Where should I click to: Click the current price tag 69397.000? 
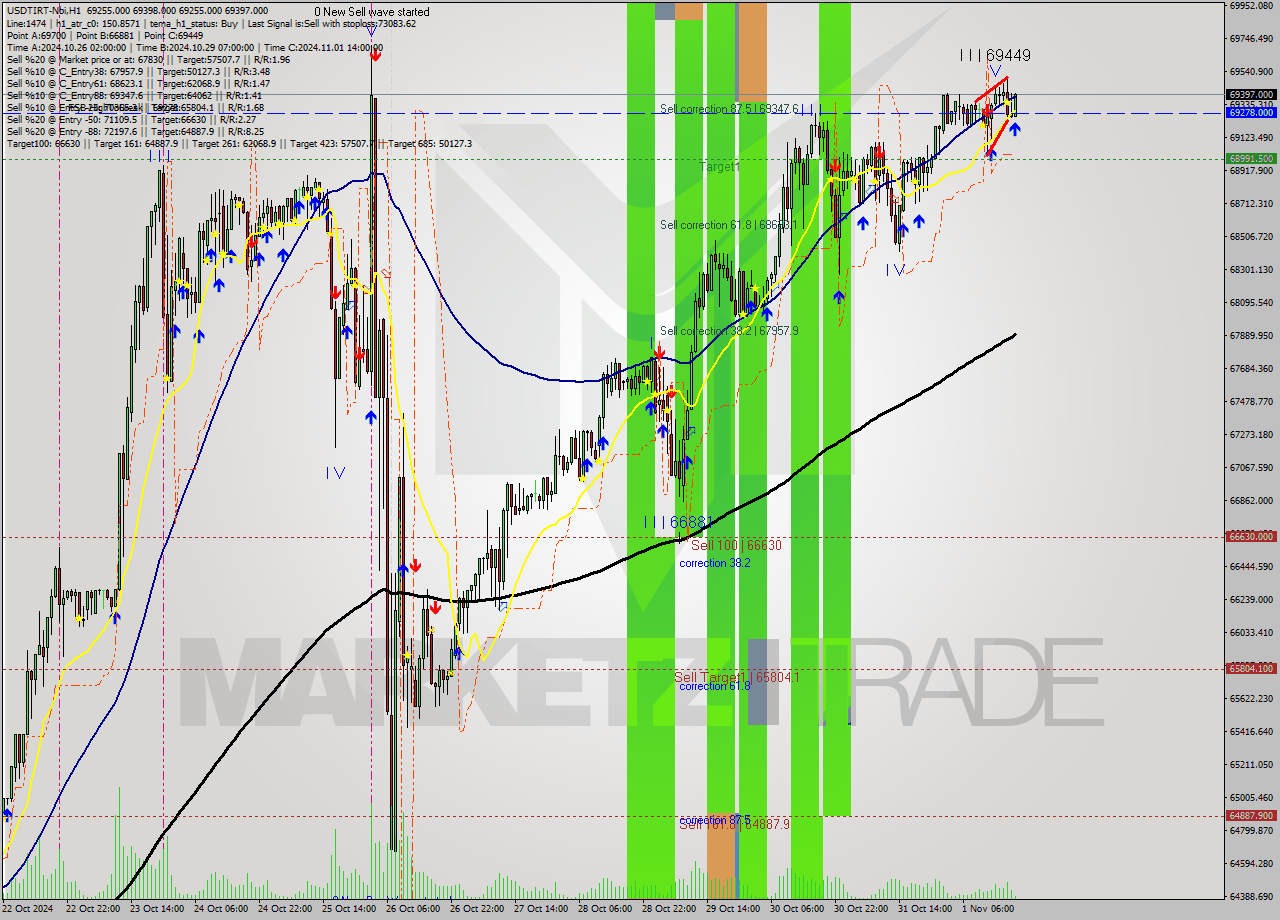click(1251, 94)
